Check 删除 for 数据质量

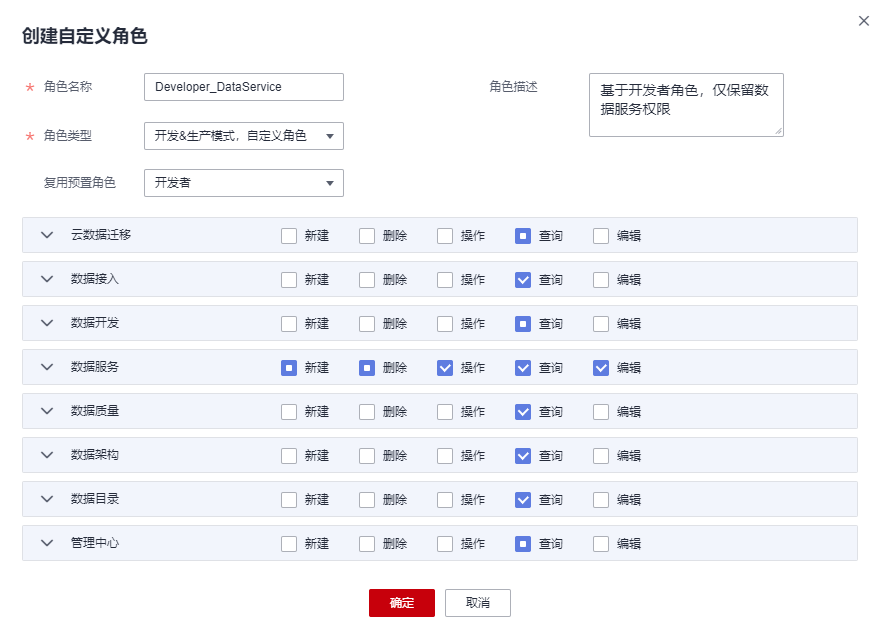tap(367, 412)
